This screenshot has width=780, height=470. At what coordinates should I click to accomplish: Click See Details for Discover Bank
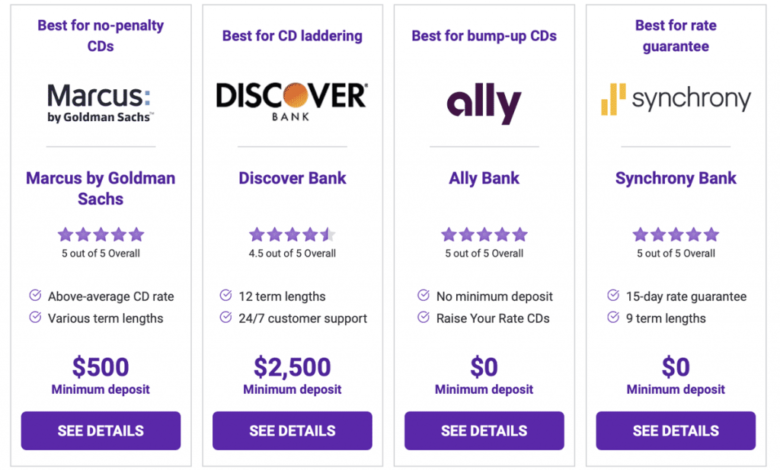click(292, 431)
